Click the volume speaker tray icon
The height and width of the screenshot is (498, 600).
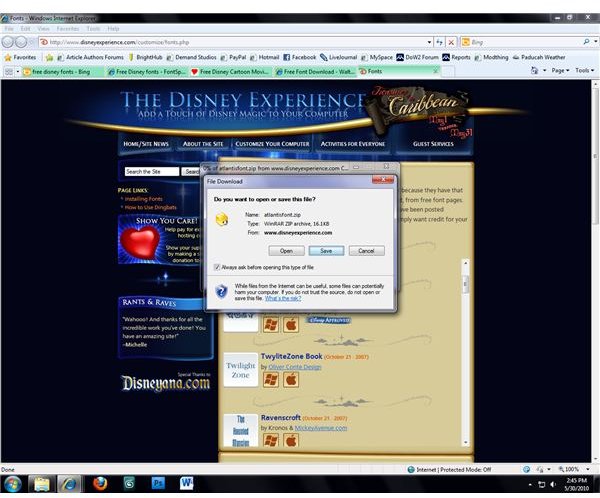pyautogui.click(x=553, y=484)
